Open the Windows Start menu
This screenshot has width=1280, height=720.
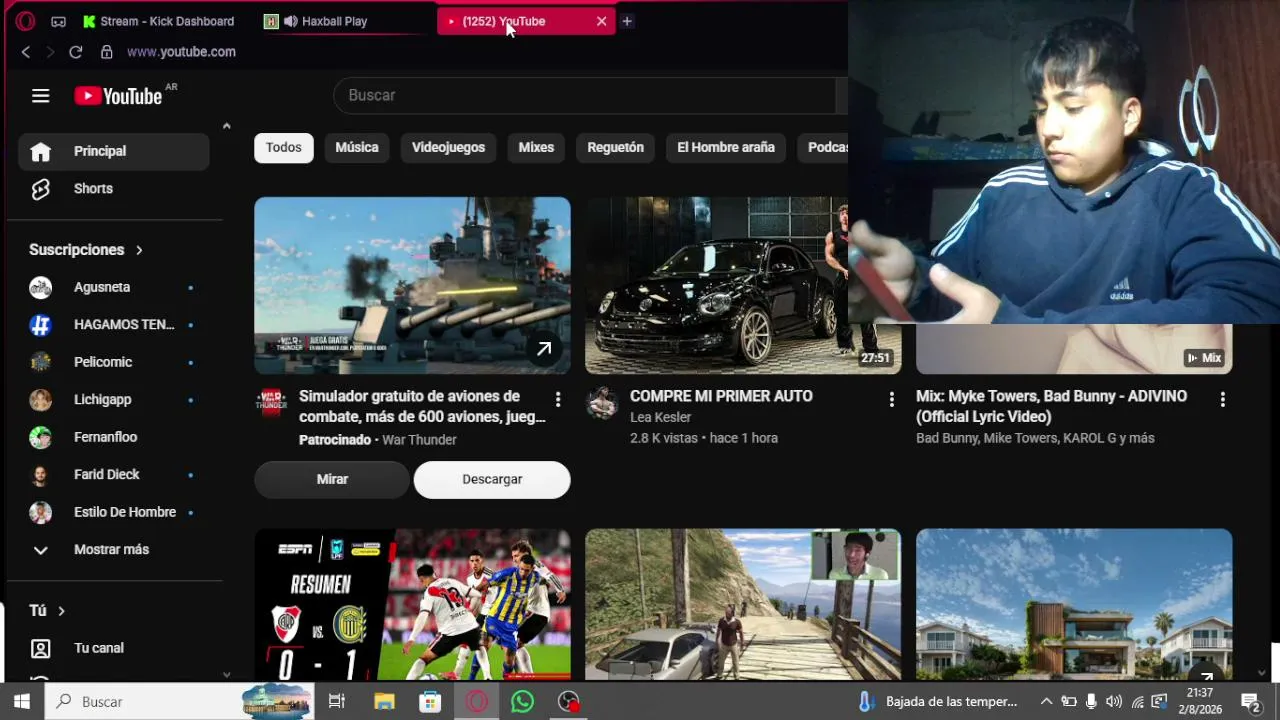click(22, 702)
